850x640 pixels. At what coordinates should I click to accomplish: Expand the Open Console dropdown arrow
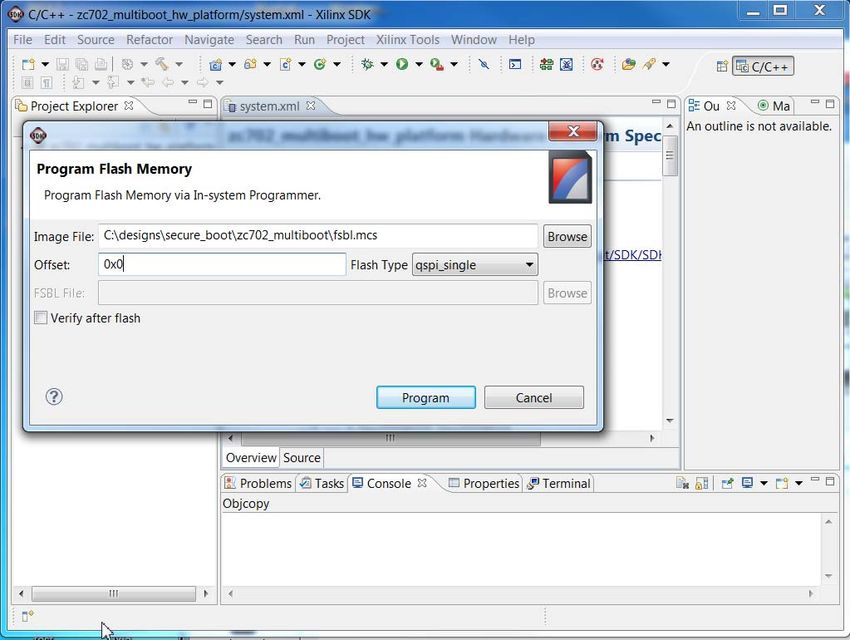799,483
